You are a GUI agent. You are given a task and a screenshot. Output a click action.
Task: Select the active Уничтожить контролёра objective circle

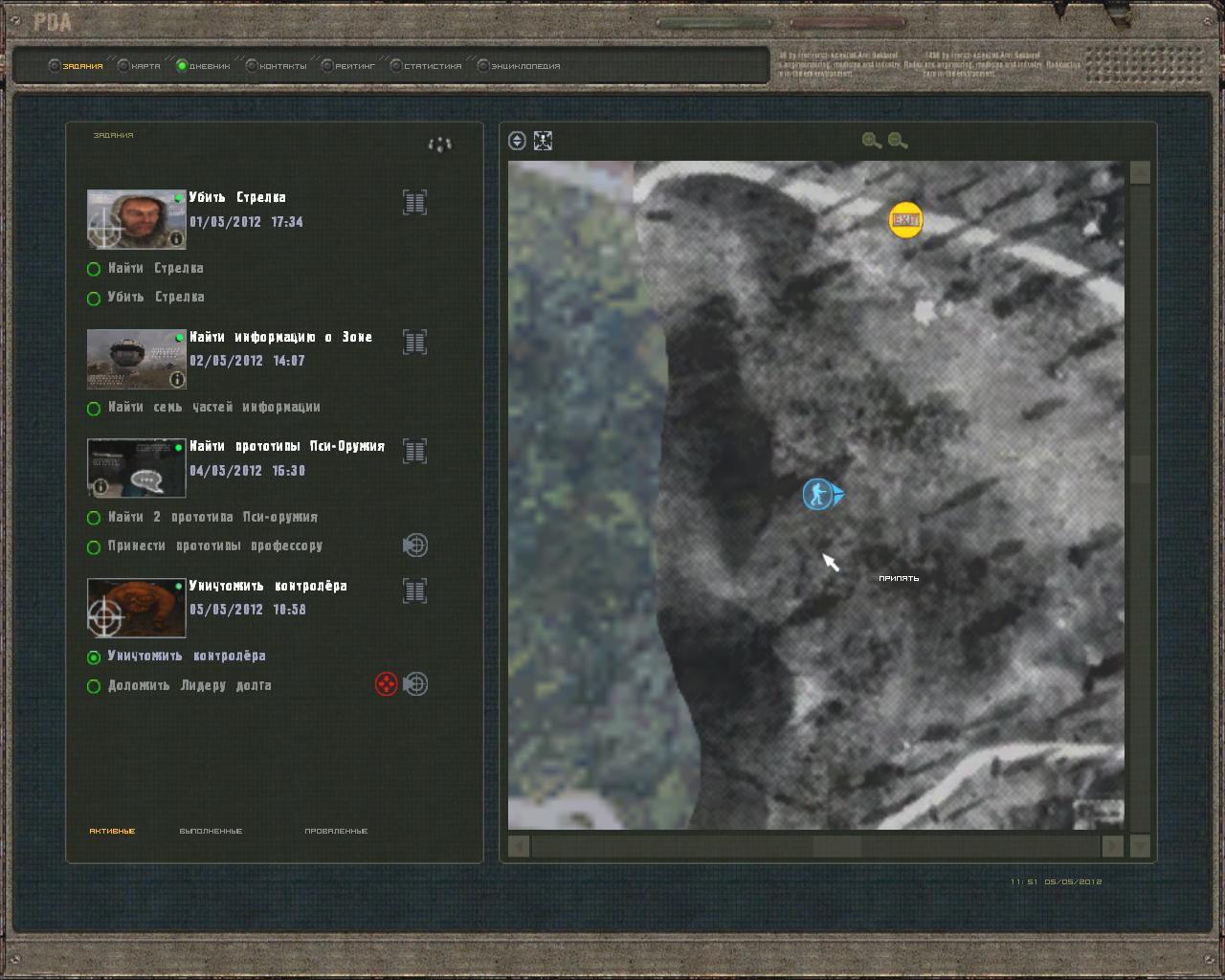pos(94,657)
